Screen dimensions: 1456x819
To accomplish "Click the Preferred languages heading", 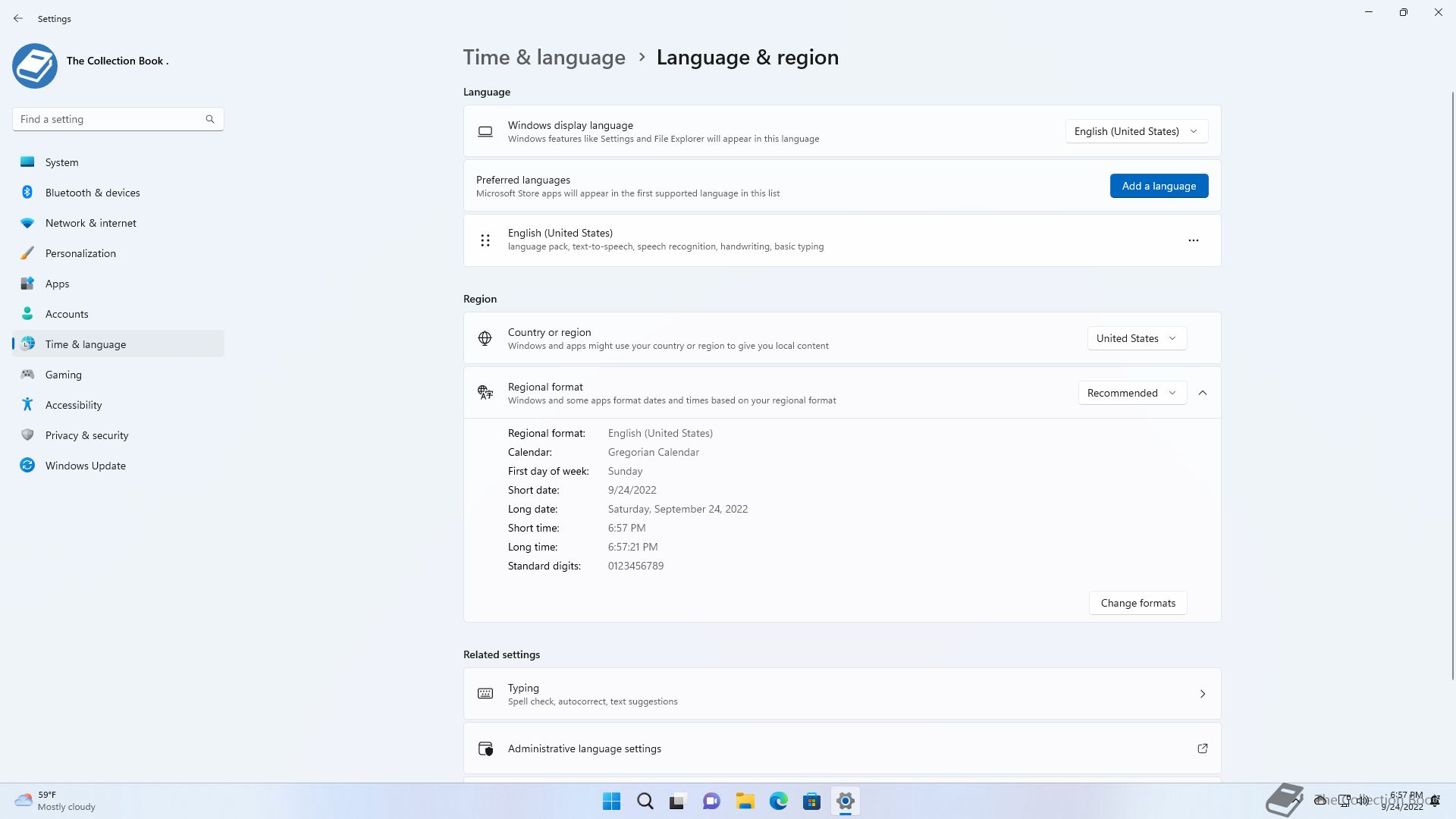I will coord(523,180).
